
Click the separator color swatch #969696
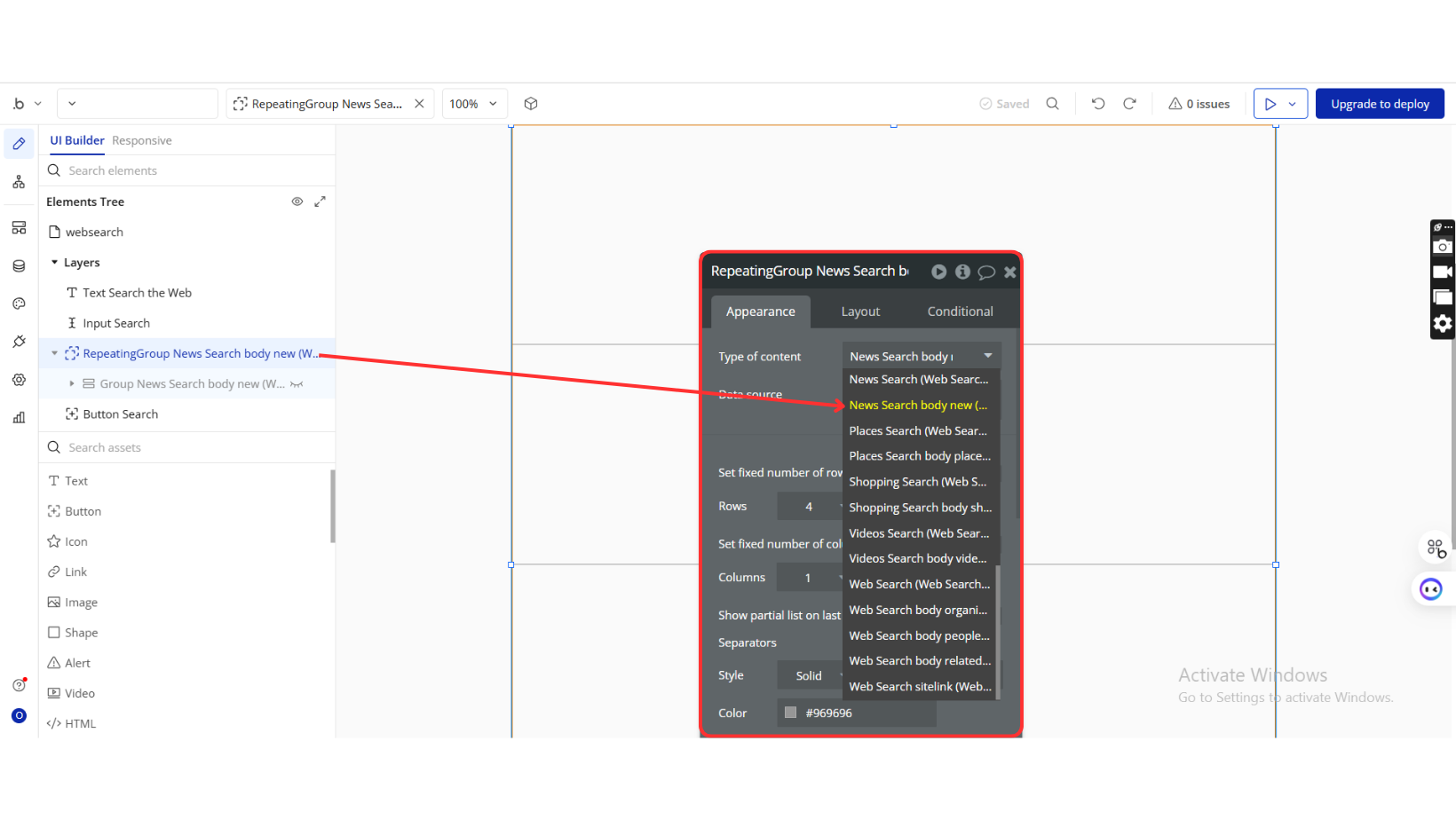(790, 713)
